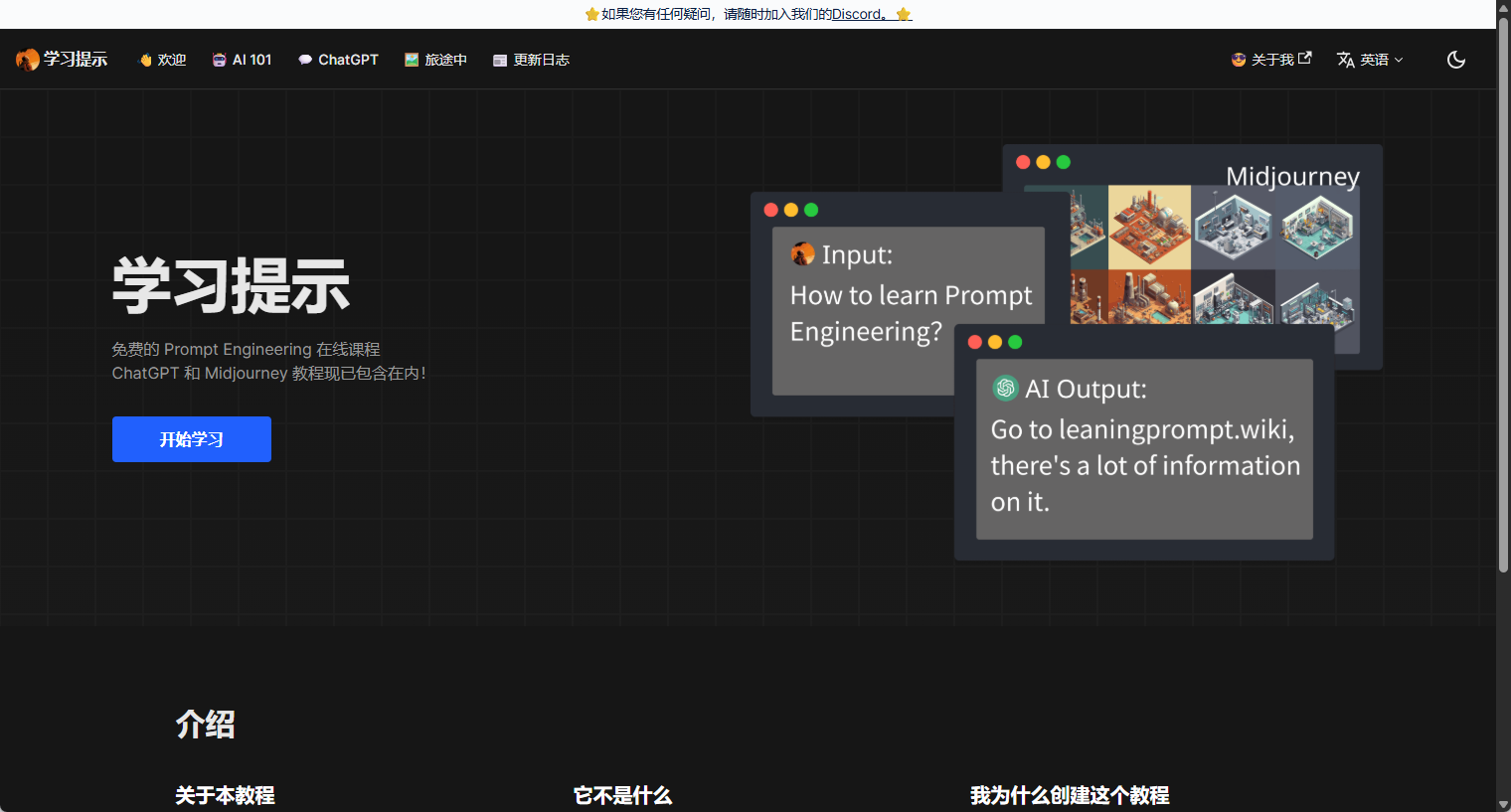Click the external-link arrow icon after 关于我
Screen dimensions: 1511x812
click(x=1305, y=58)
